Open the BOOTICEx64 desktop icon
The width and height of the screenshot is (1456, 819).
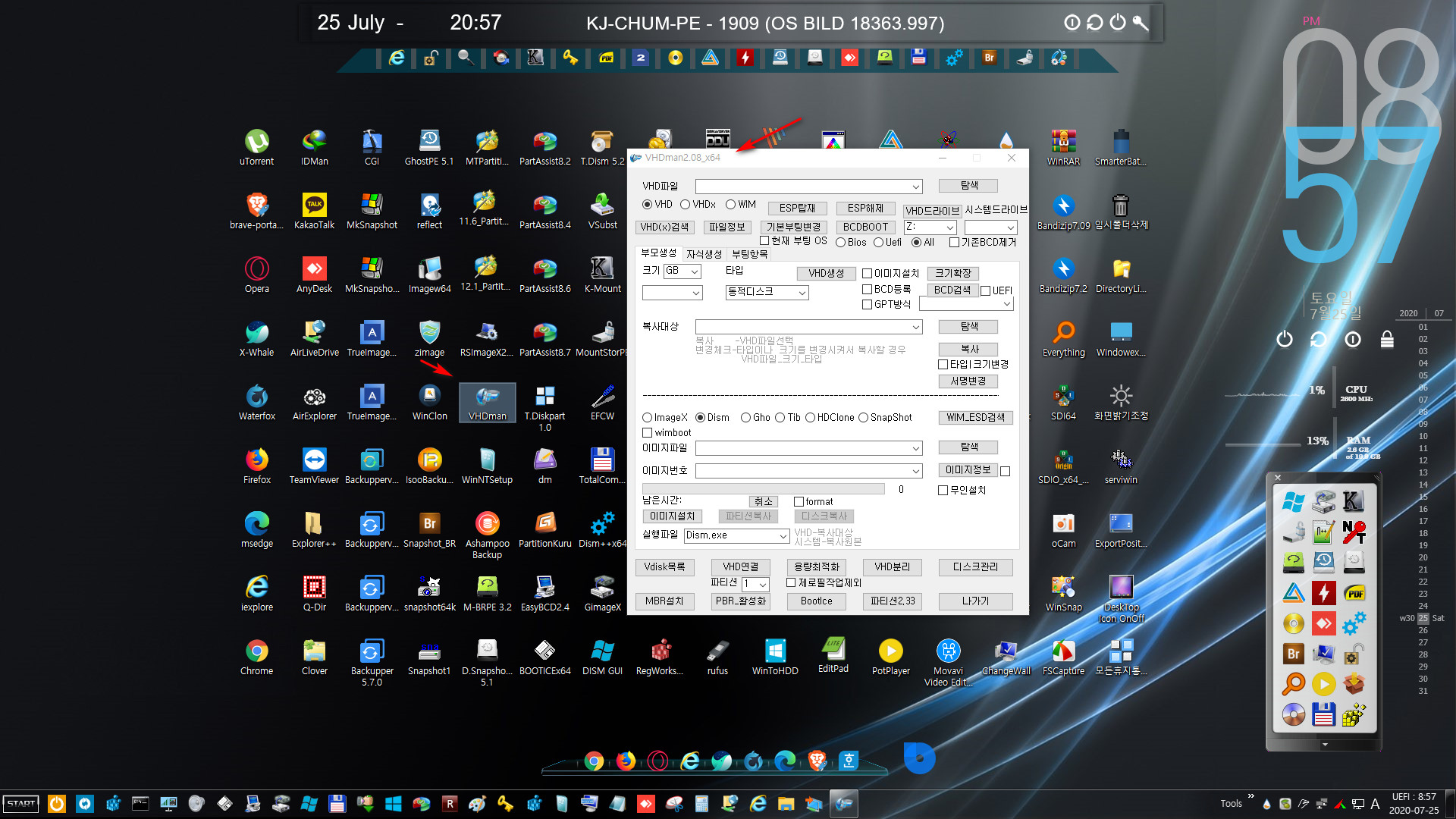coord(544,657)
